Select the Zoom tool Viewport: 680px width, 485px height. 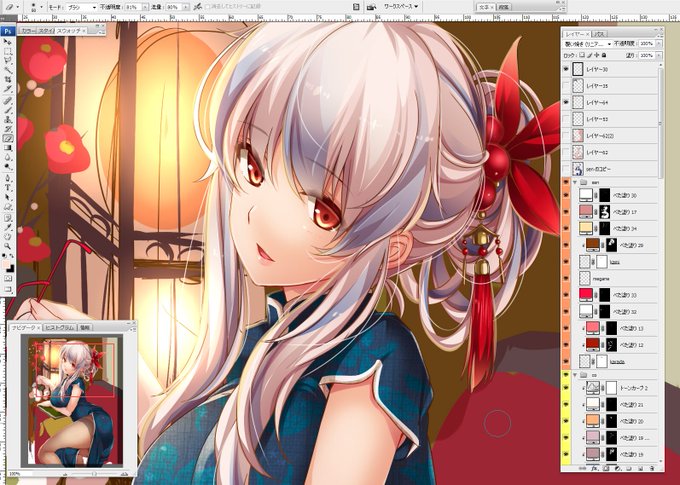[7, 246]
